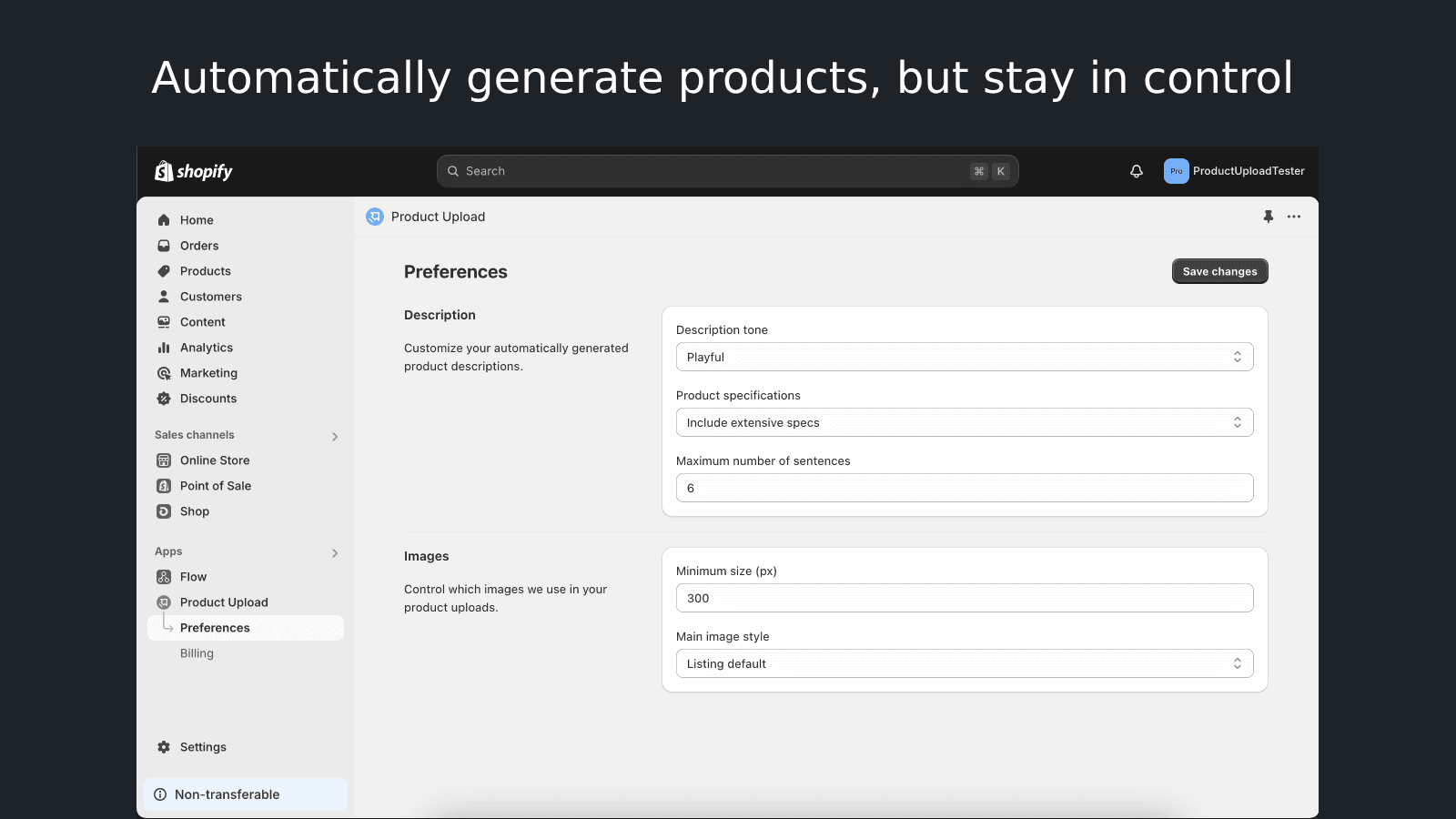Expand the Apps section chevron
Screen dimensions: 1456x819
[x=335, y=553]
